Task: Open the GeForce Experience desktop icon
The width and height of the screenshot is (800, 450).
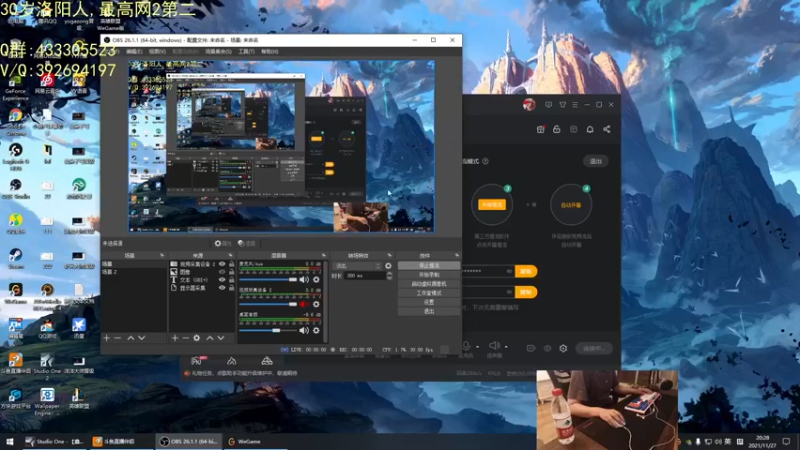Action: click(x=15, y=87)
